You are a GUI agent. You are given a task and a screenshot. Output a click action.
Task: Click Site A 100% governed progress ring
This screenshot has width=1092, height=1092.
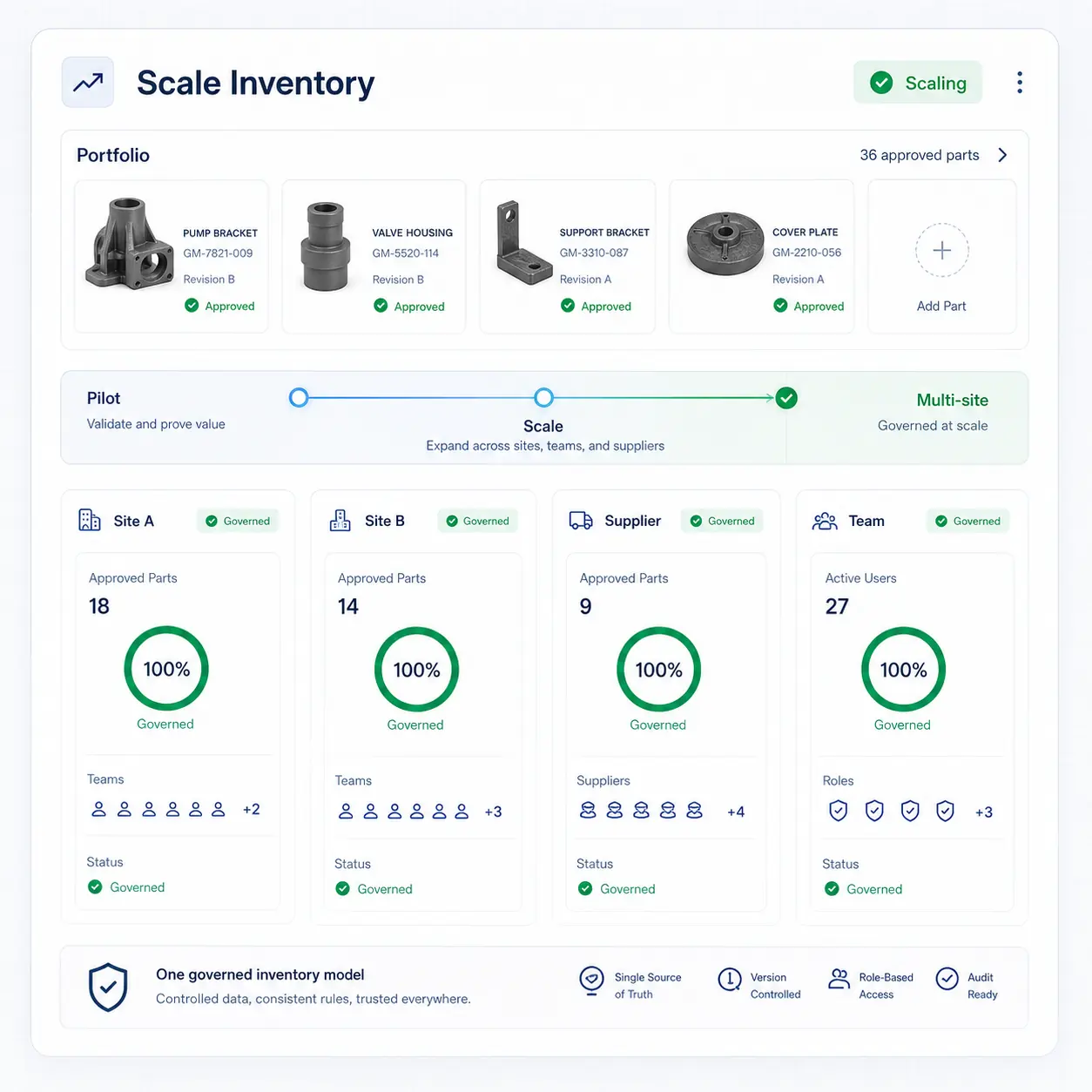(166, 669)
